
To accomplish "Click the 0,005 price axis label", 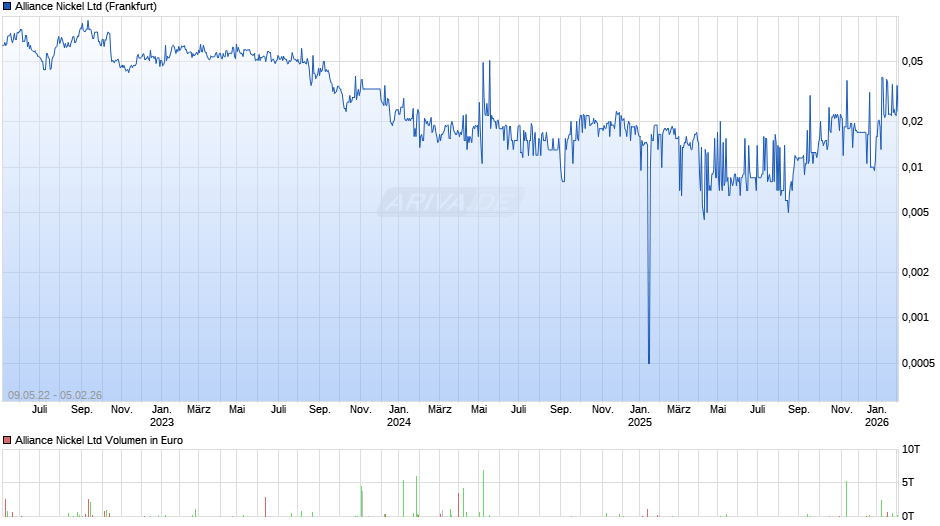I will click(x=915, y=212).
